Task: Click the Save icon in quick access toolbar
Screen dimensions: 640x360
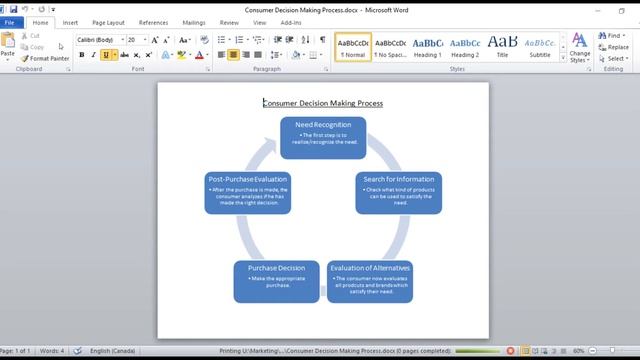Action: 13,9
